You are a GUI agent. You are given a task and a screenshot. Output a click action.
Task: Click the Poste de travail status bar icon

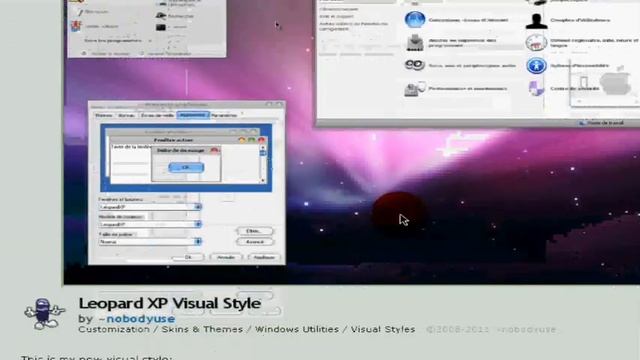[582, 123]
